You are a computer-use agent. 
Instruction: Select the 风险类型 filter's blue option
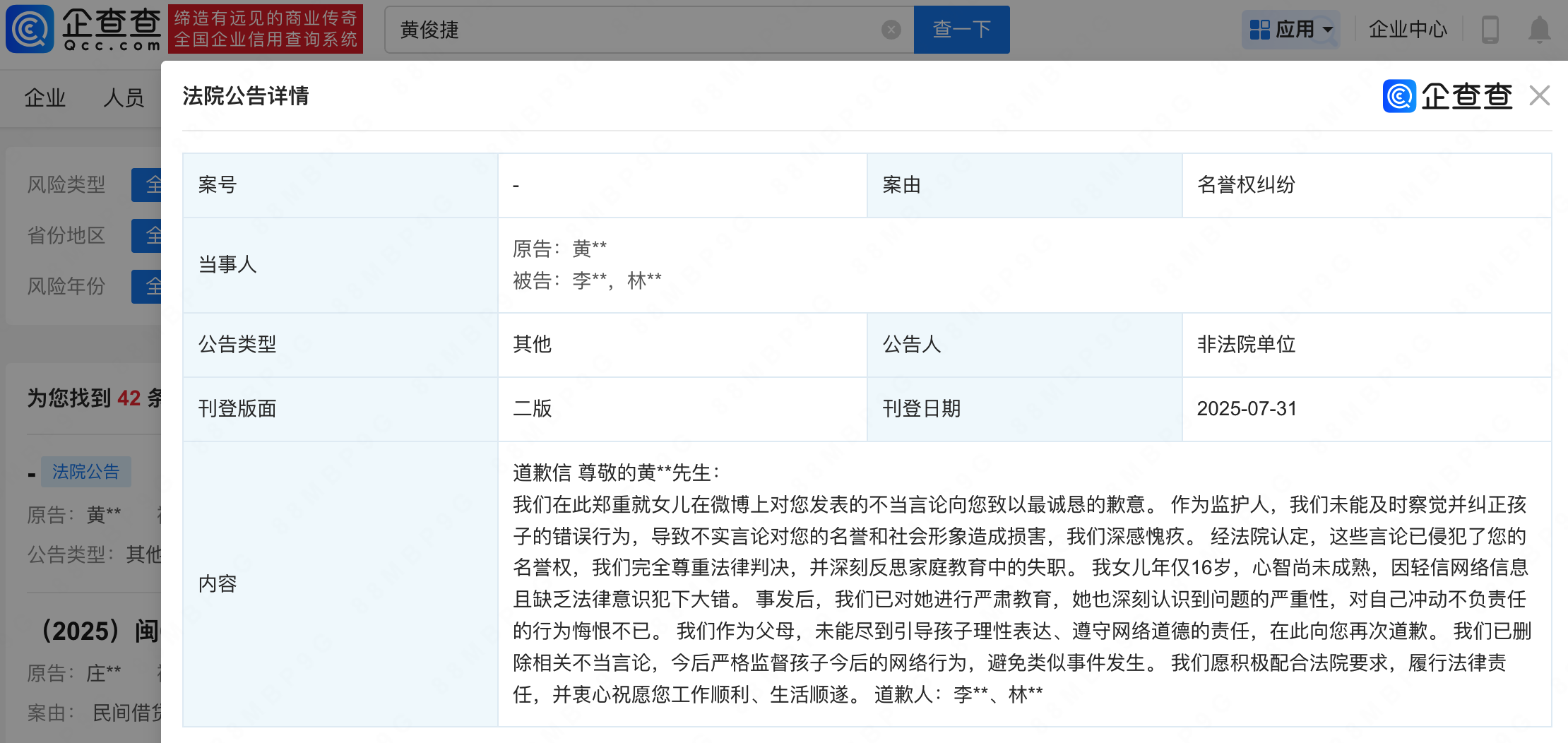pos(147,185)
